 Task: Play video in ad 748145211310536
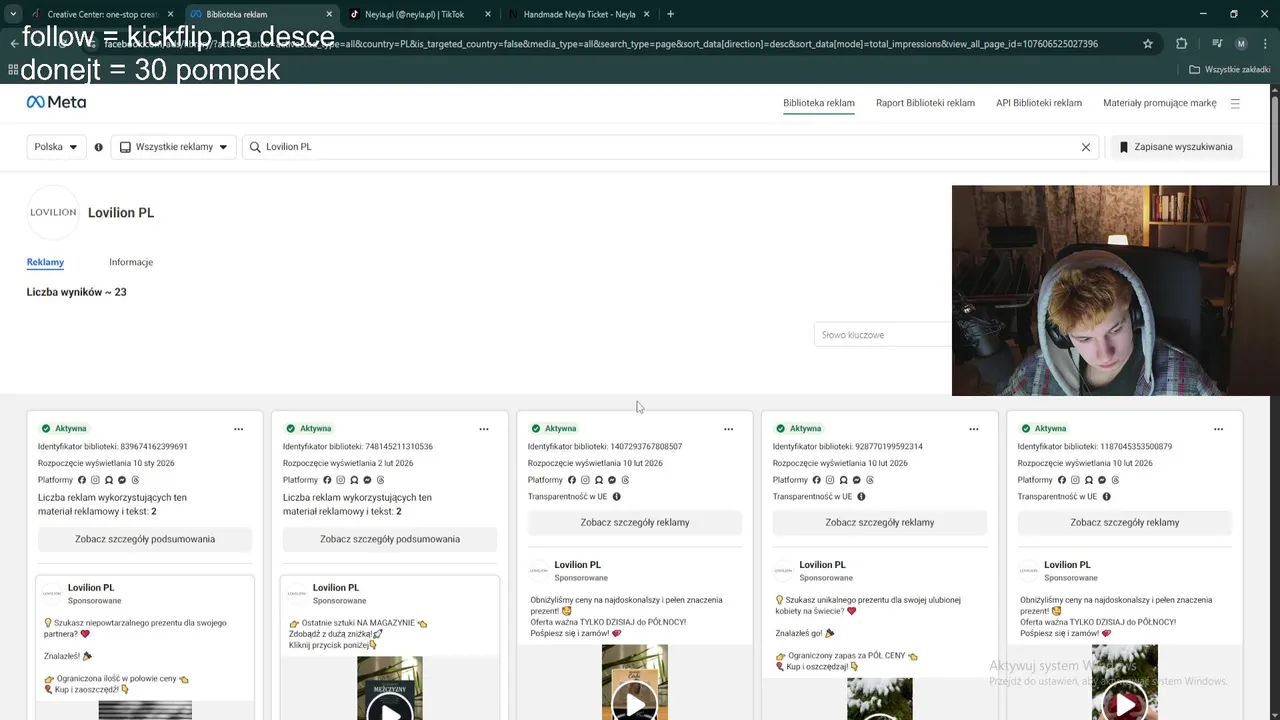tap(390, 712)
